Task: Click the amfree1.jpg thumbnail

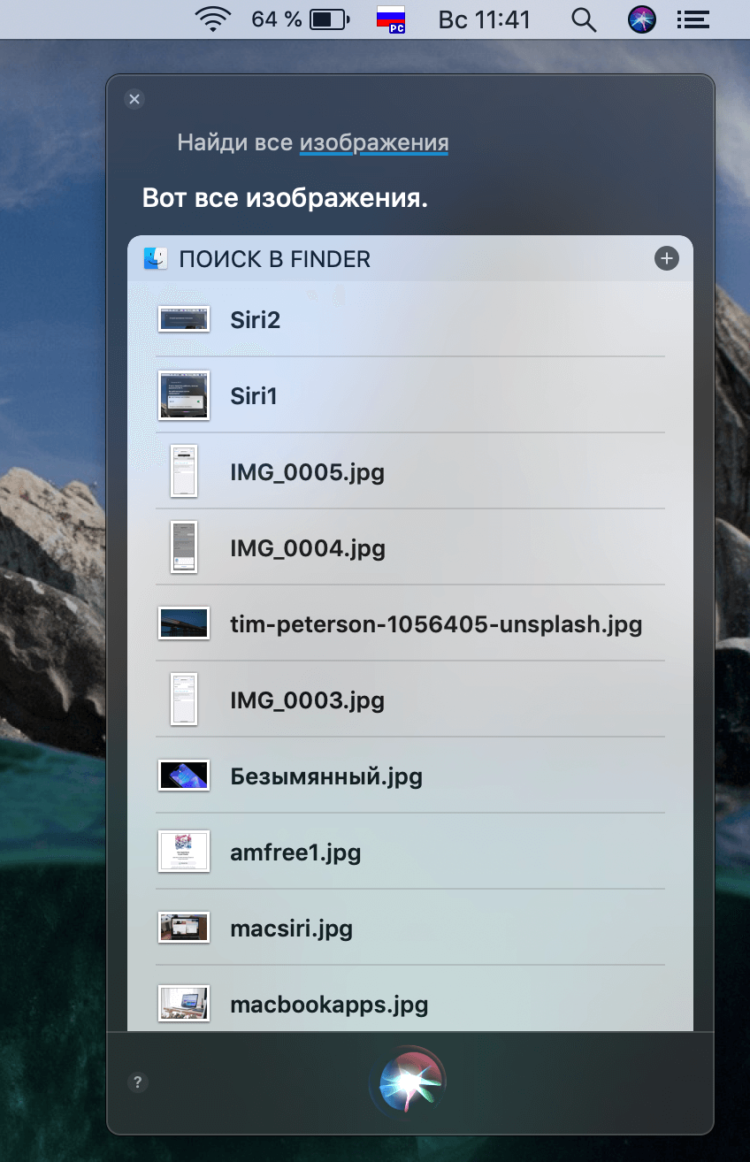Action: [184, 851]
